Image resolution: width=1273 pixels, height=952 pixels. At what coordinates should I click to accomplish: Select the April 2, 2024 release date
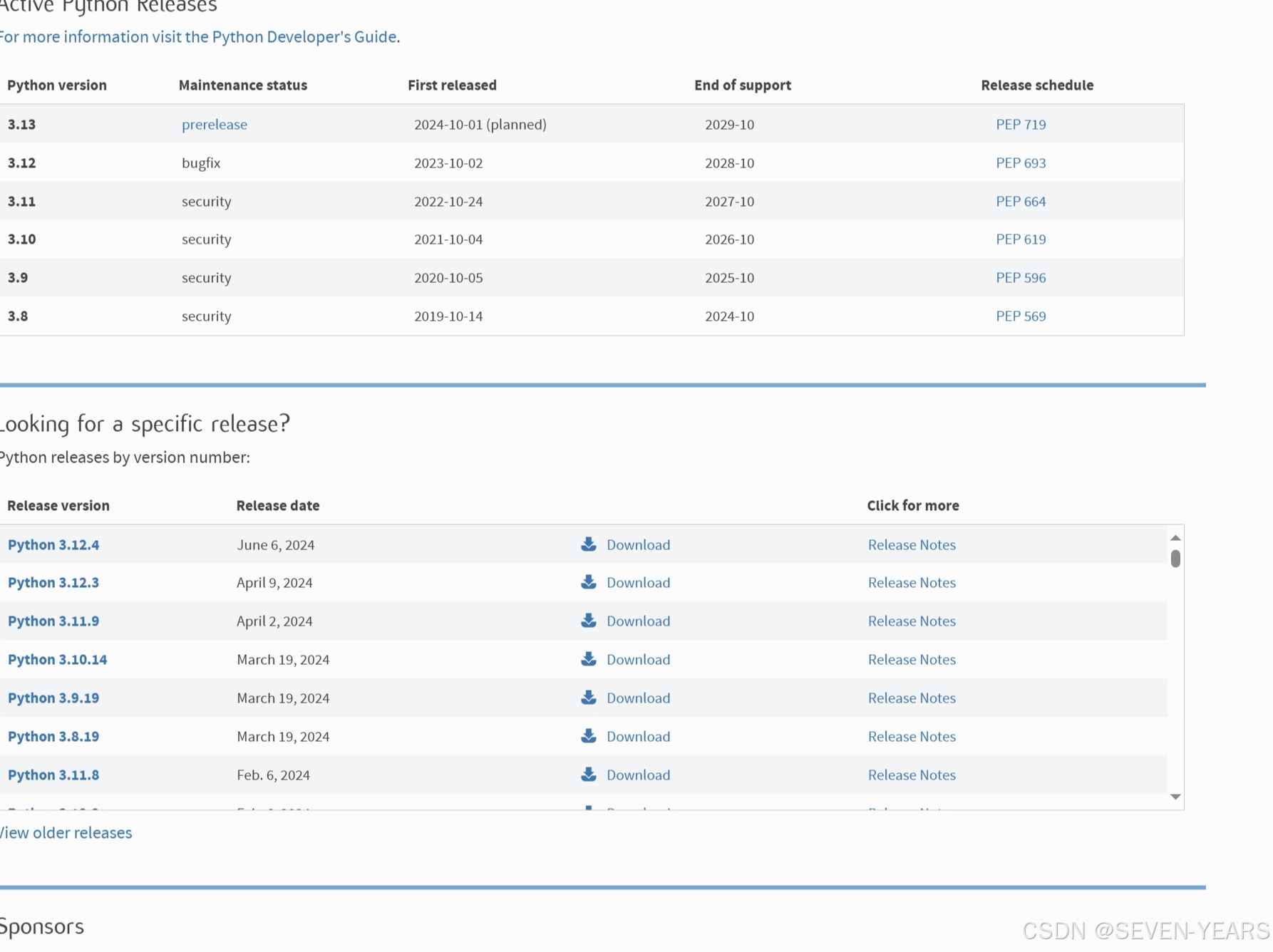click(274, 621)
